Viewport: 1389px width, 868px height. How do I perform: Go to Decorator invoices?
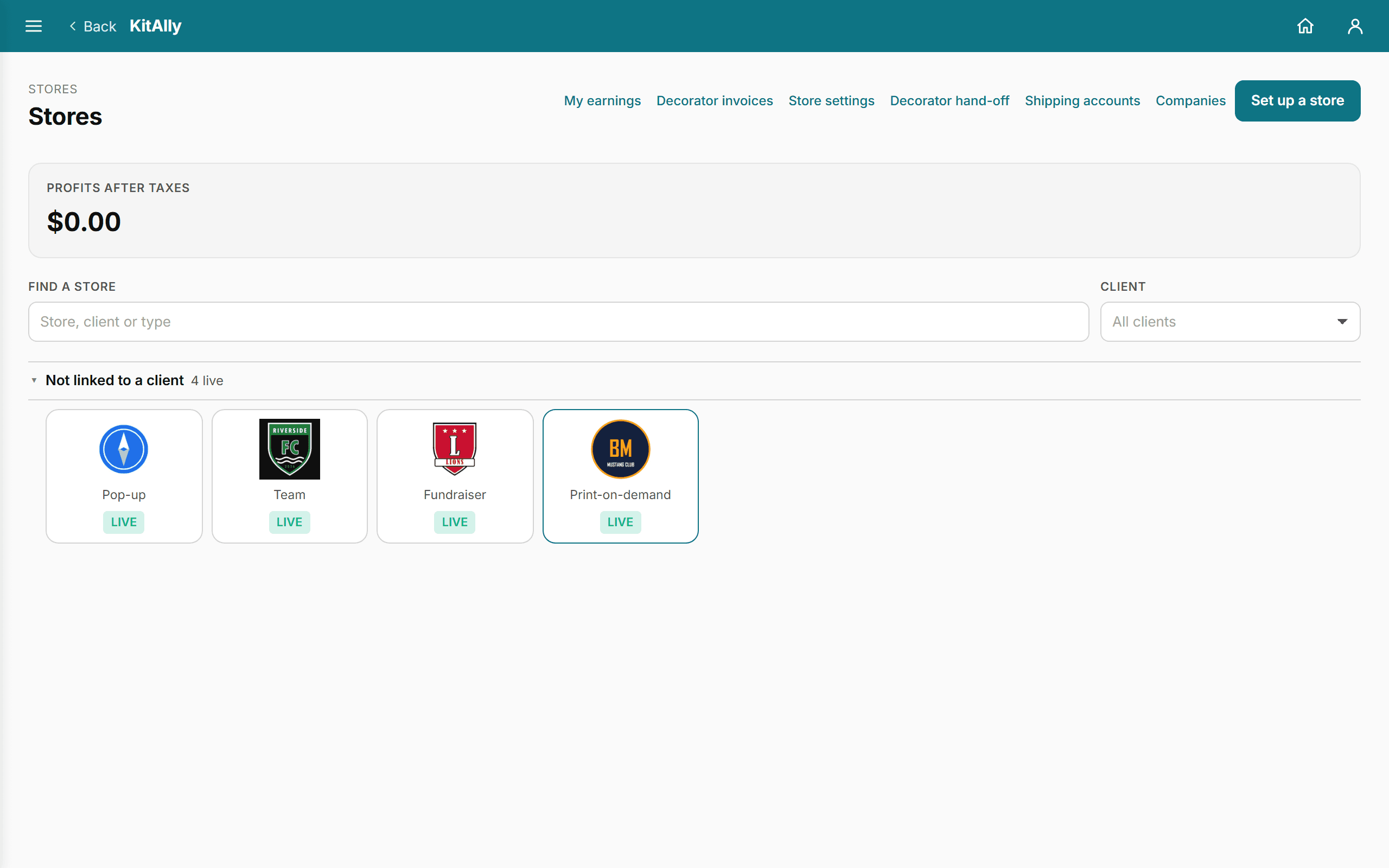715,101
